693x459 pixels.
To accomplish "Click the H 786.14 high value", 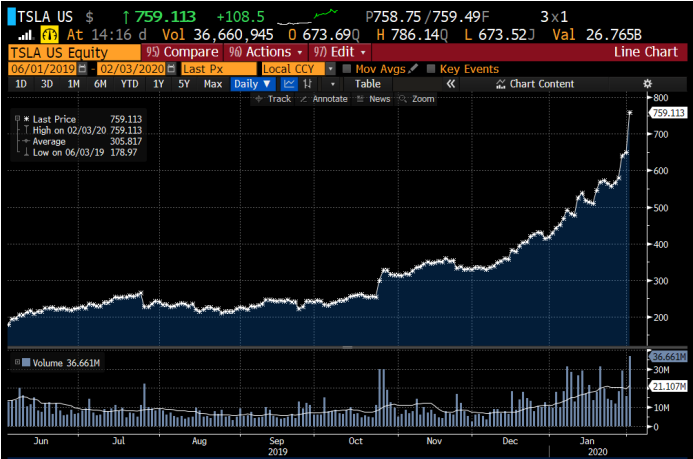I will click(412, 34).
